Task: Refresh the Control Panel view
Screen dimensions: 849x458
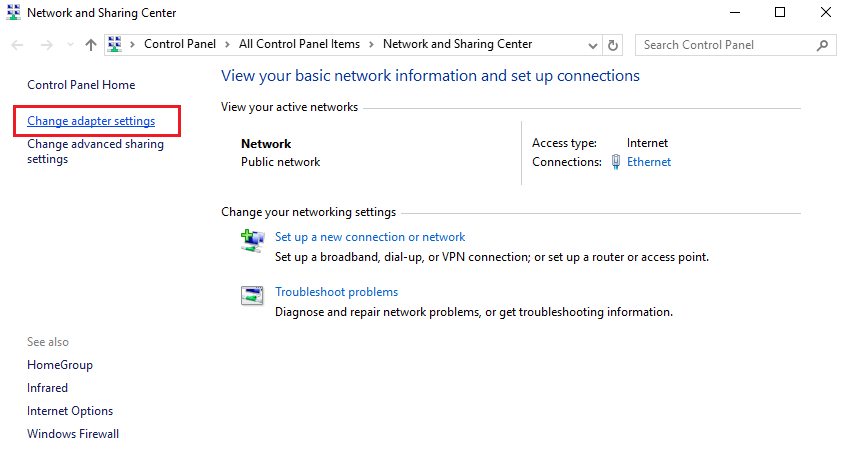Action: click(613, 45)
